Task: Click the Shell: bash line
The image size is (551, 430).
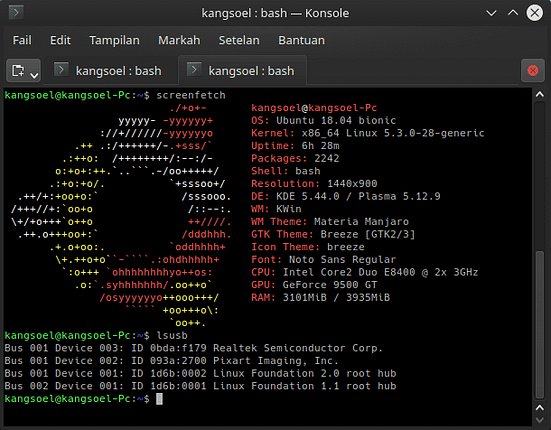Action: (x=286, y=171)
